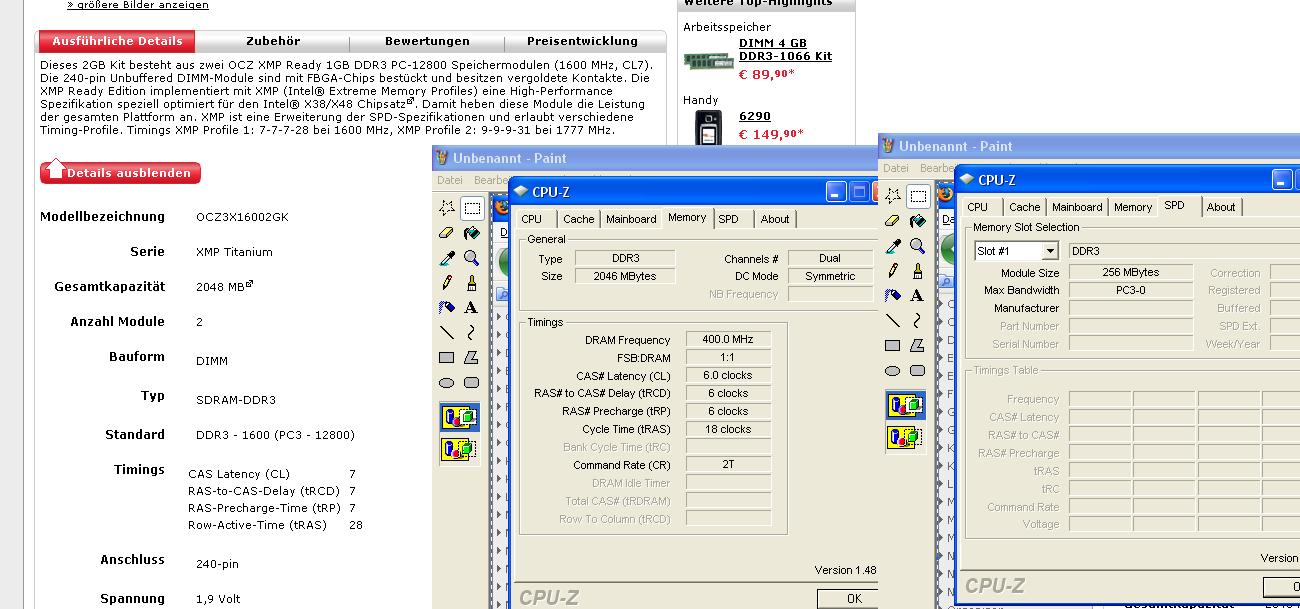Select Free-Form Select tool in Paint beside CPU-Z Memory window
Viewport: 1300px width, 609px height.
446,208
